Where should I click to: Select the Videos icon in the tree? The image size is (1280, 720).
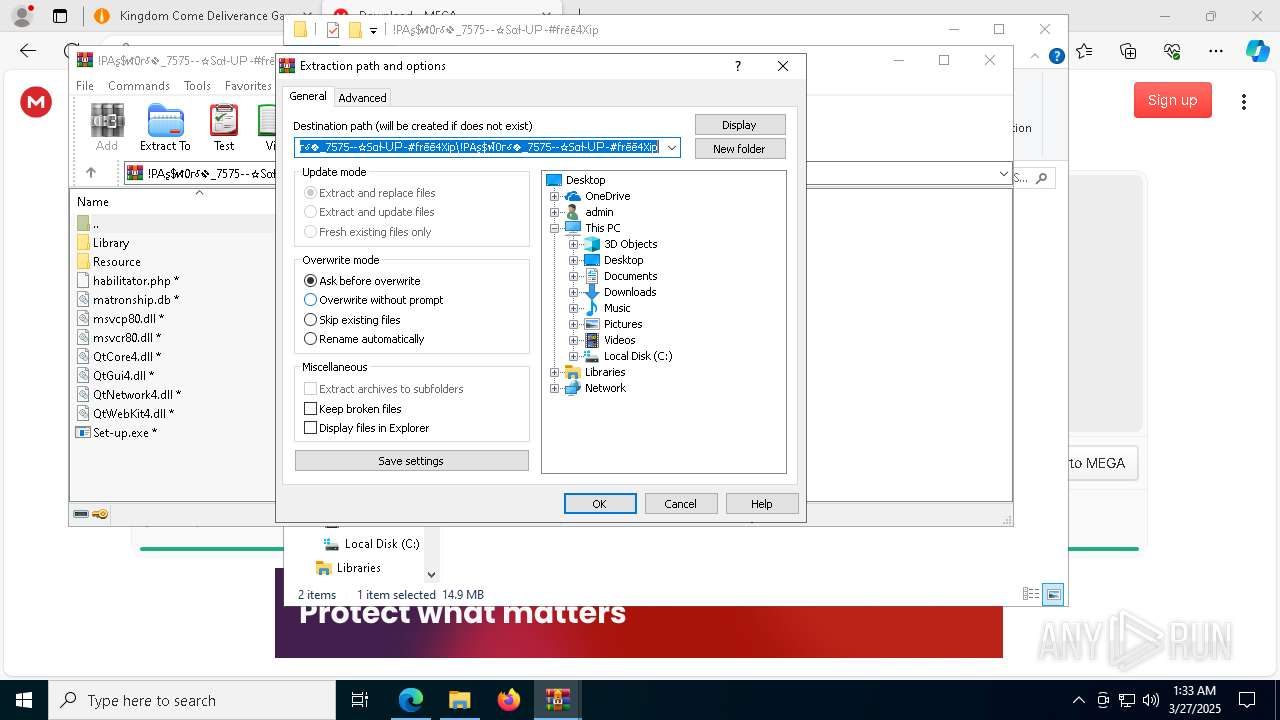pyautogui.click(x=592, y=340)
